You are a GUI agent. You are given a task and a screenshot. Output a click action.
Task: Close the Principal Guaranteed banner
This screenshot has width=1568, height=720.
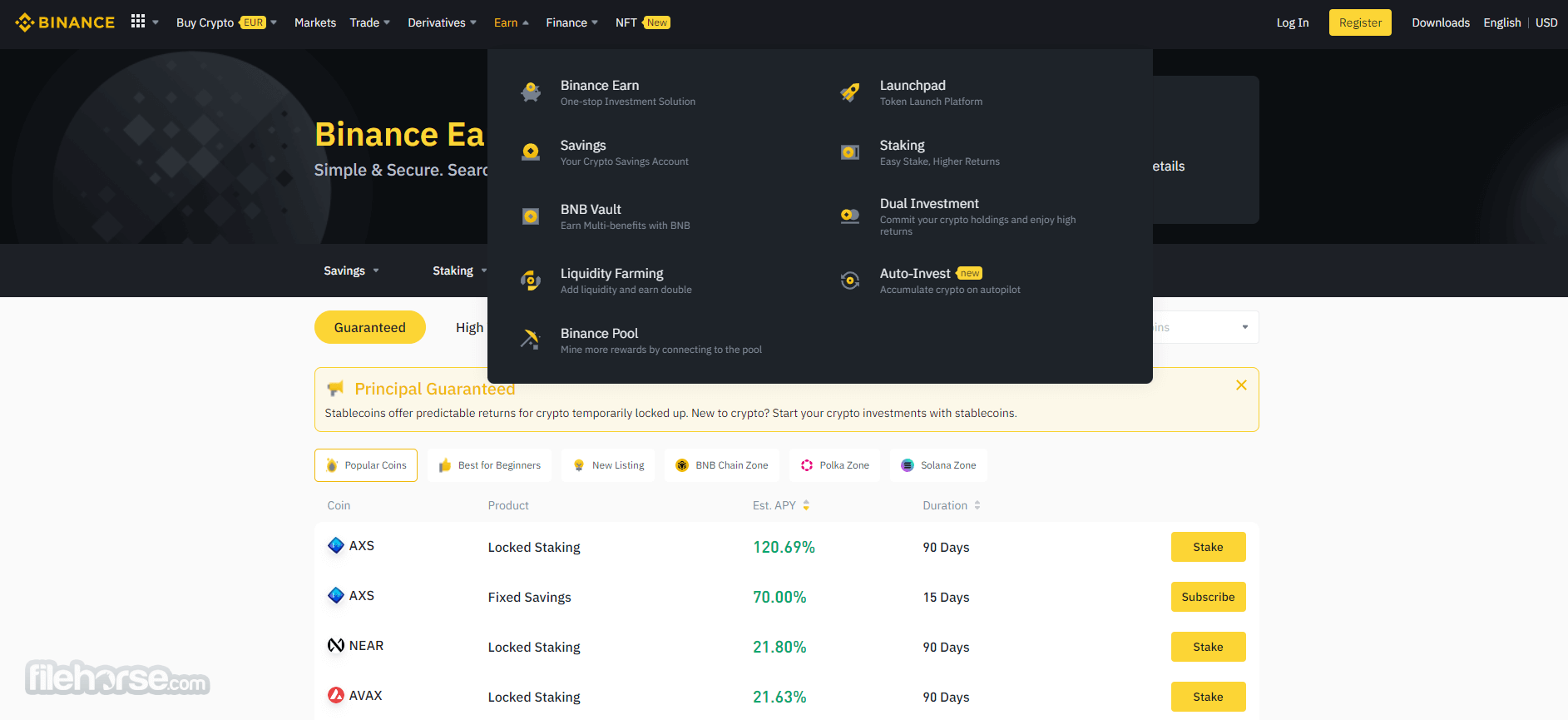(x=1241, y=385)
